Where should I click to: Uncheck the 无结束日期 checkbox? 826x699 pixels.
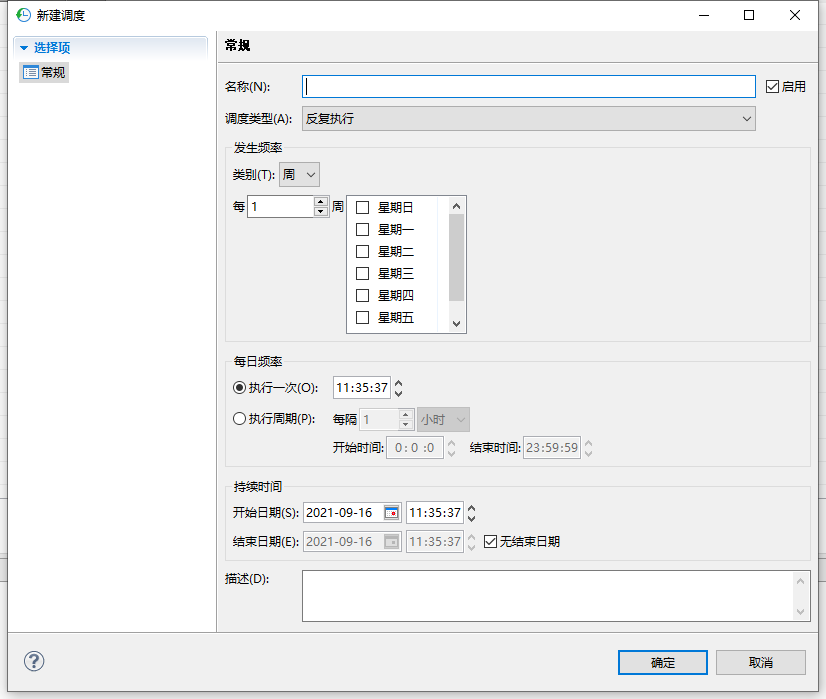(490, 542)
